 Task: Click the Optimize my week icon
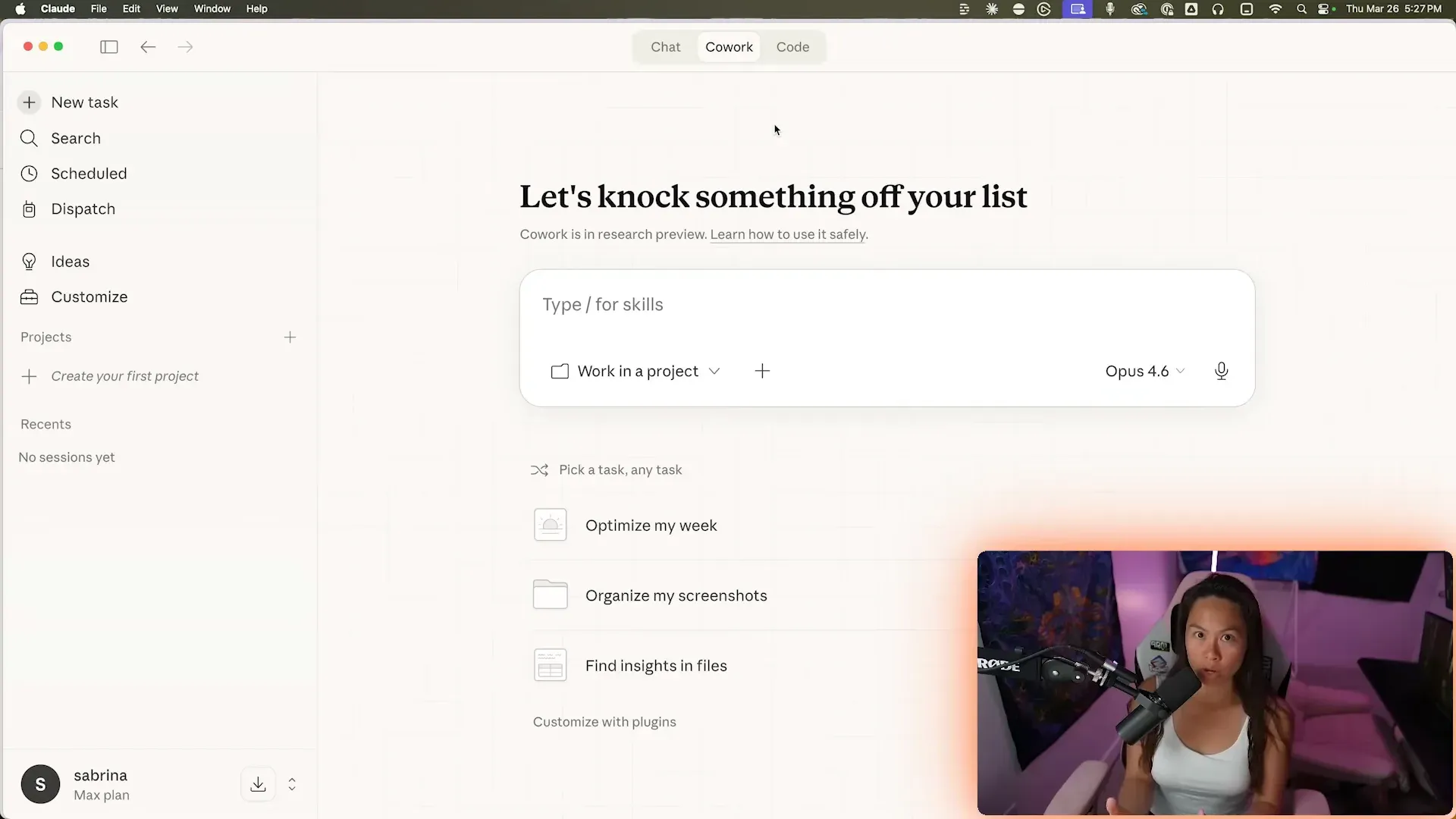(x=551, y=525)
